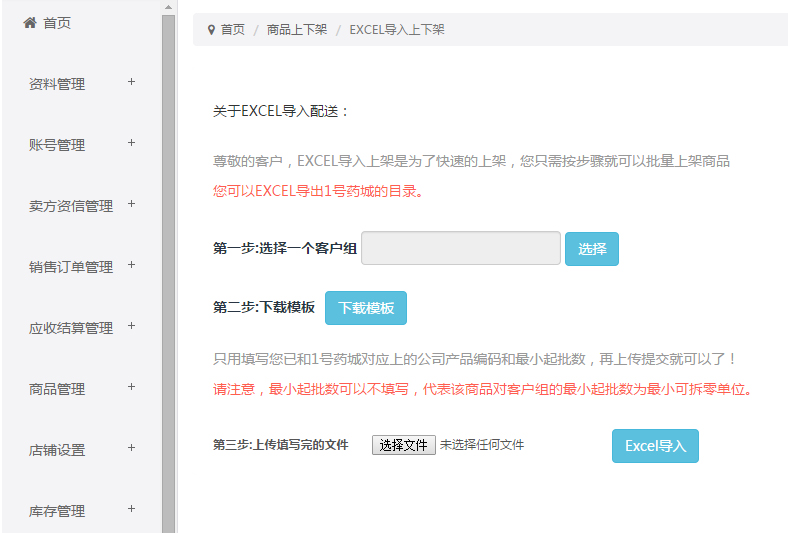
Task: Expand 资料管理 with plus icon
Action: pyautogui.click(x=131, y=82)
